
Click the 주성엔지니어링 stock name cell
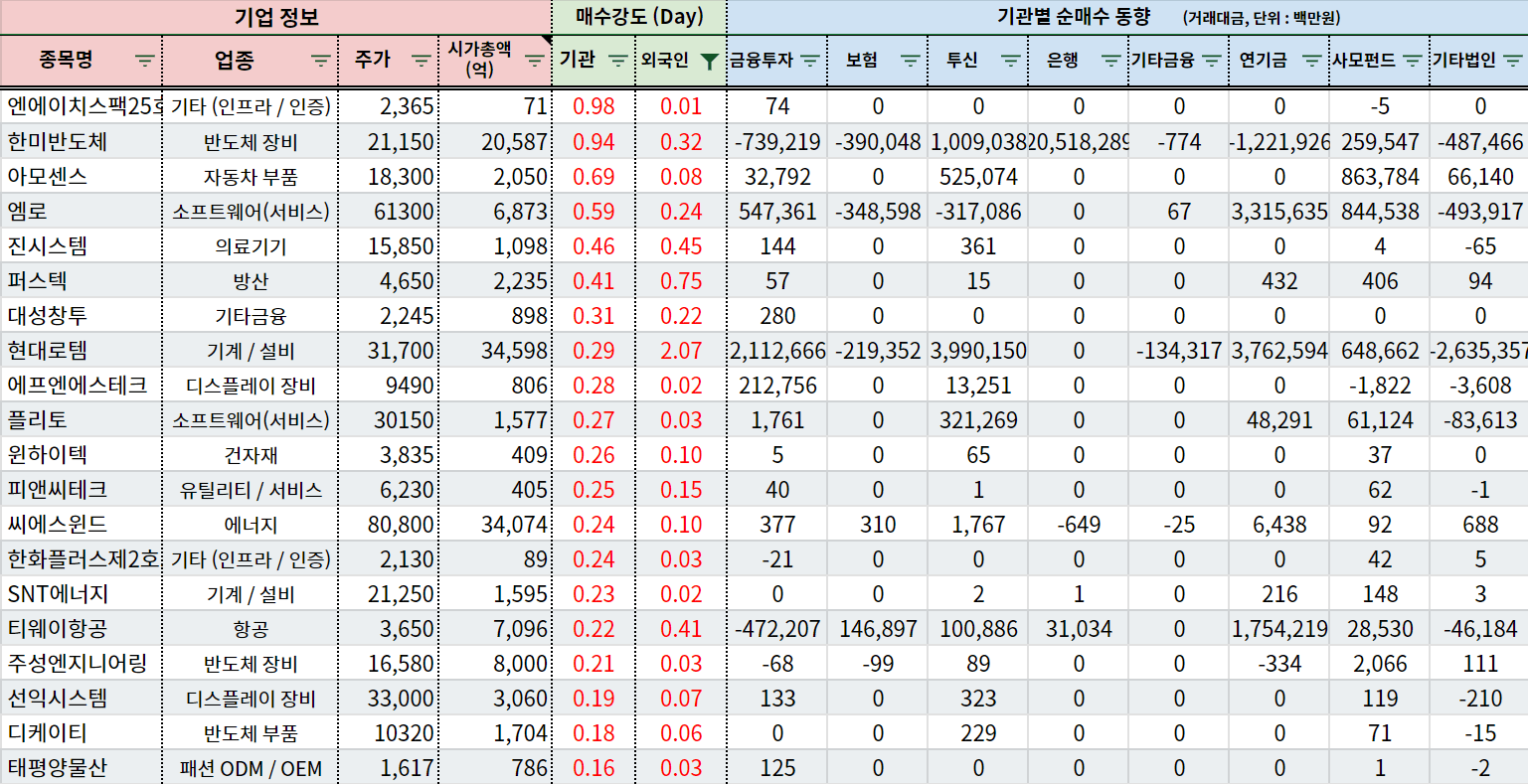pyautogui.click(x=82, y=663)
